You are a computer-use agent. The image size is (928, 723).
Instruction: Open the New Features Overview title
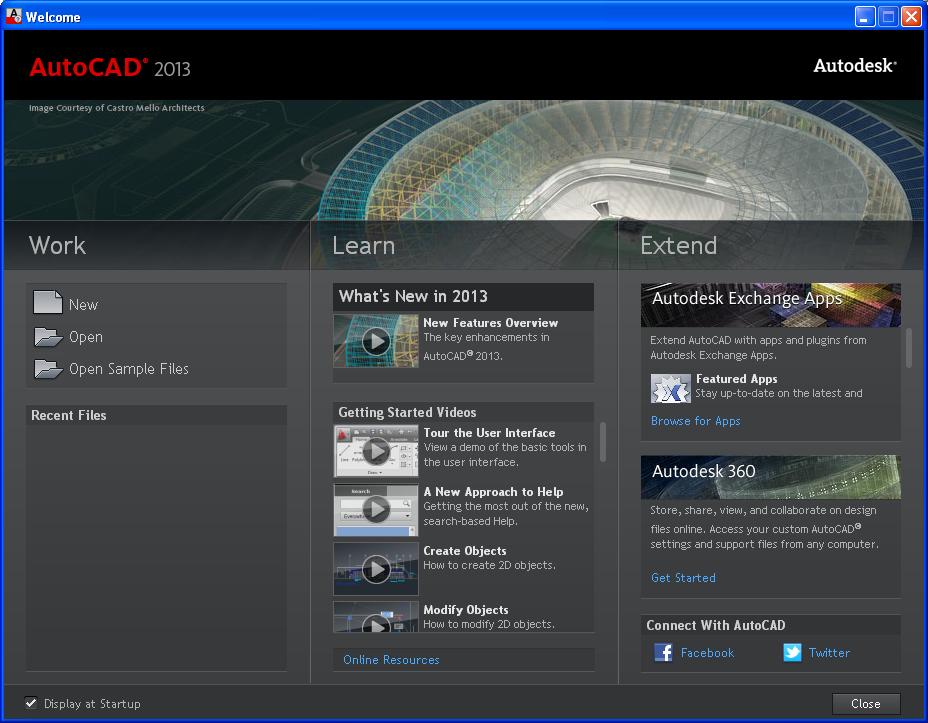pos(491,322)
